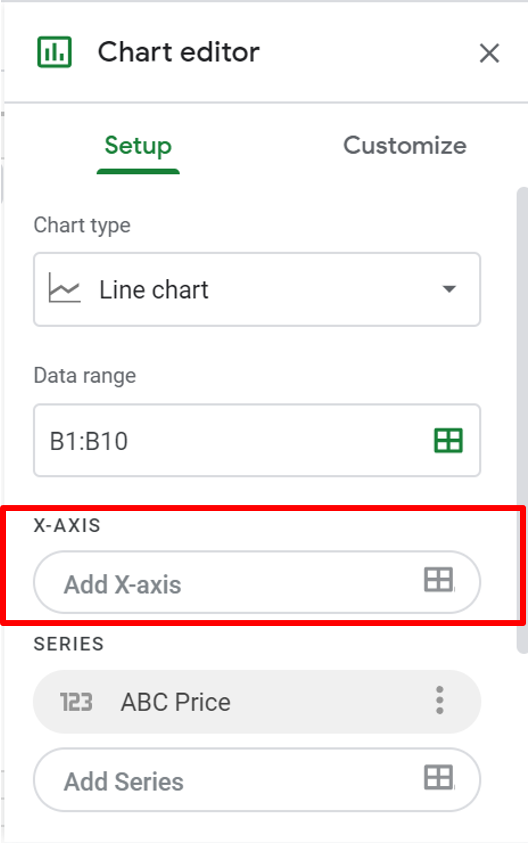Screen dimensions: 528x843
Task: Open the Chart type combo box
Action: pyautogui.click(x=257, y=289)
